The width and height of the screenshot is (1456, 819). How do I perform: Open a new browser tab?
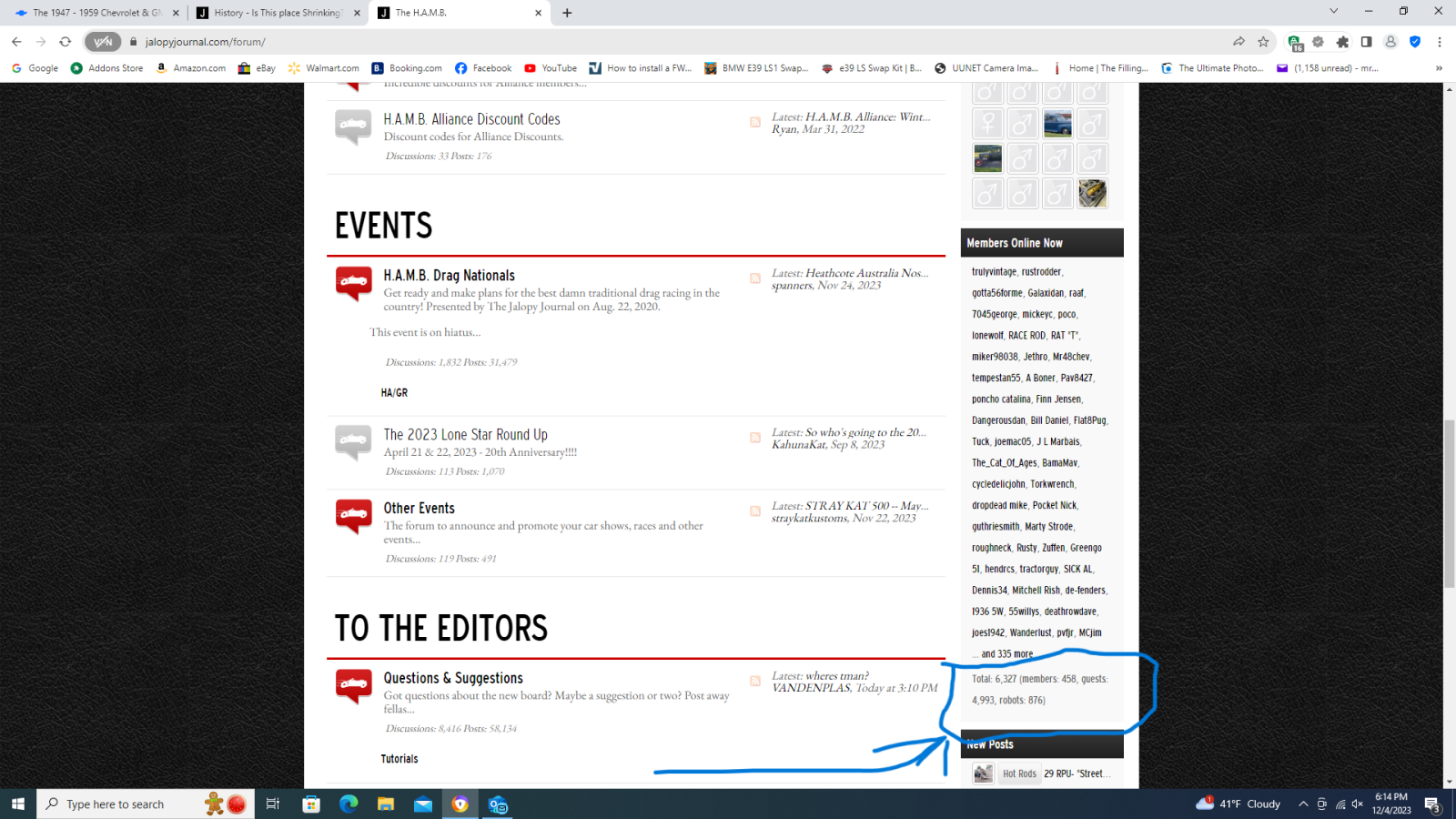click(x=567, y=13)
